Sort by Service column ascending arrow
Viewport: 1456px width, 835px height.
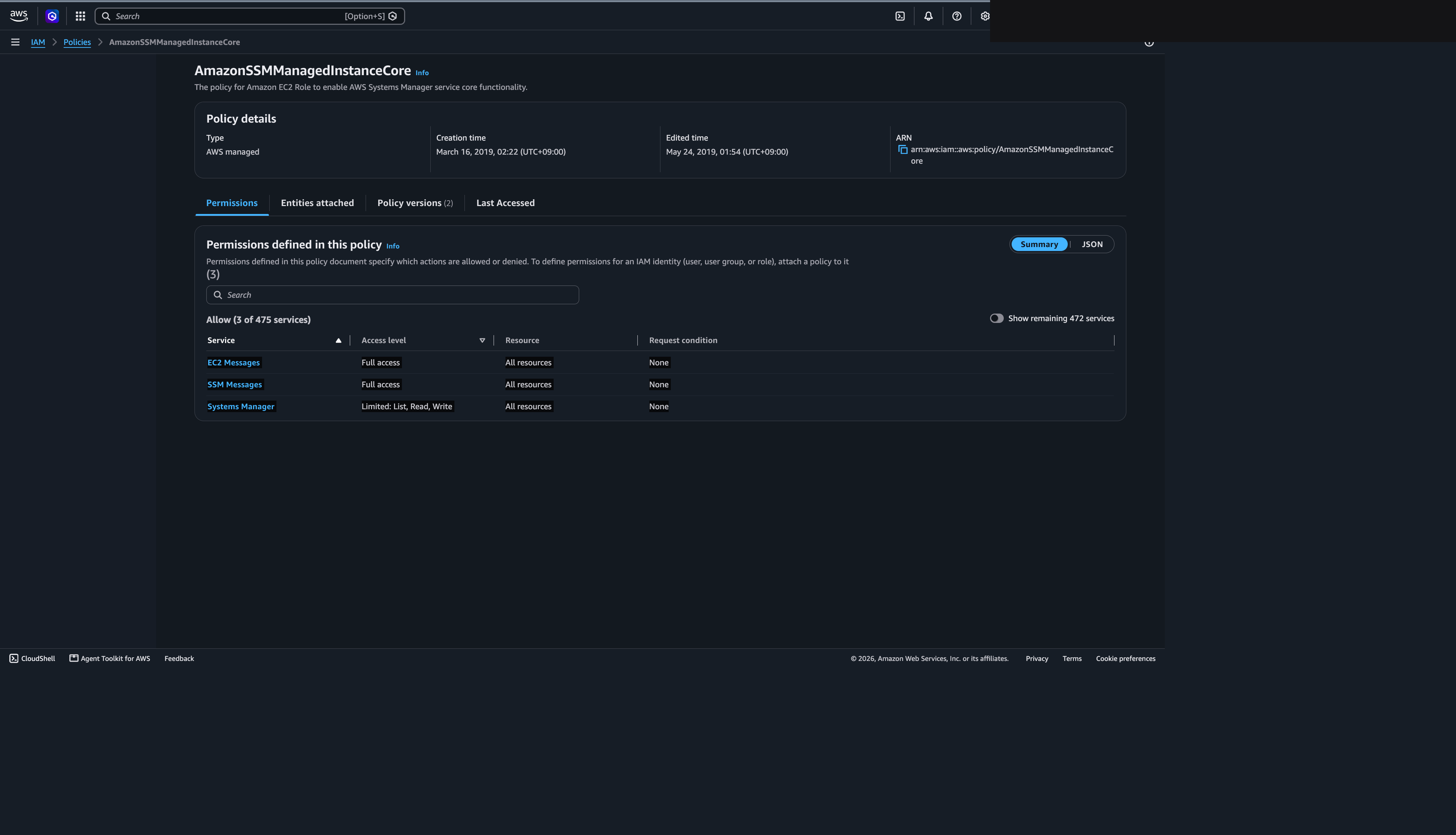click(x=338, y=341)
